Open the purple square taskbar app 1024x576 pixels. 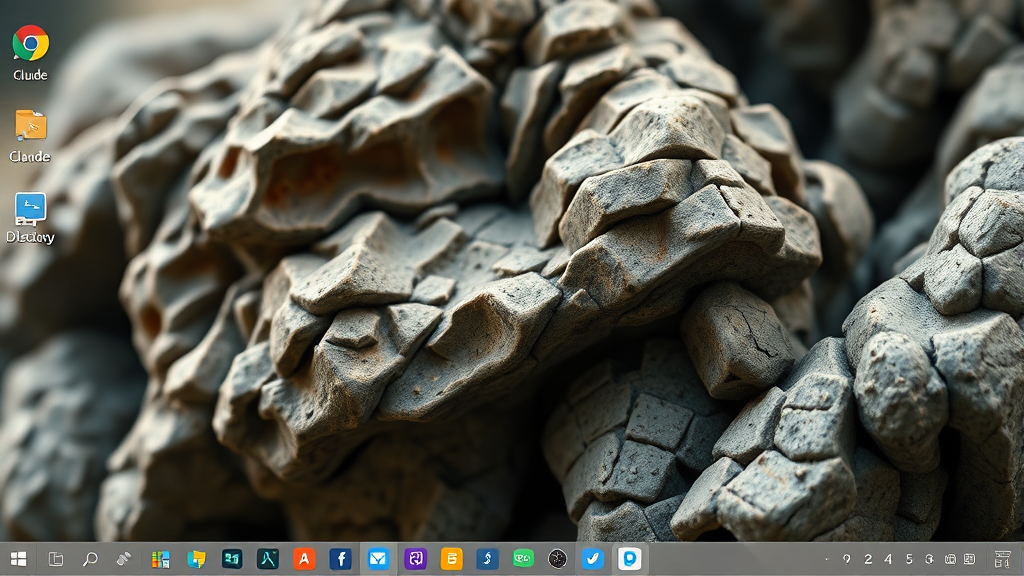coord(415,559)
